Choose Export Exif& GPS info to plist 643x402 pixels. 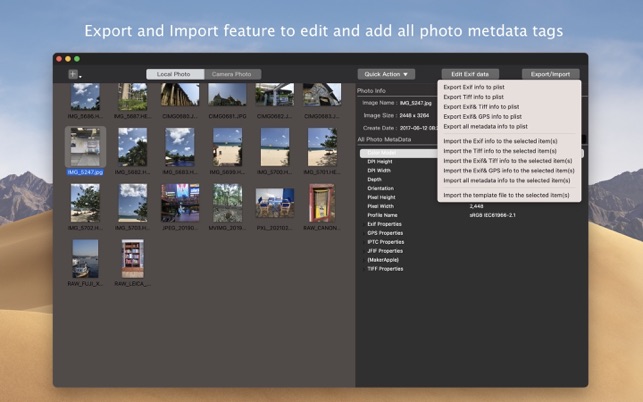482,116
